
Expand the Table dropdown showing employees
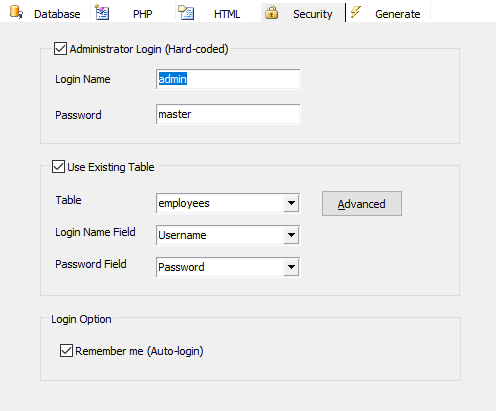click(x=291, y=203)
